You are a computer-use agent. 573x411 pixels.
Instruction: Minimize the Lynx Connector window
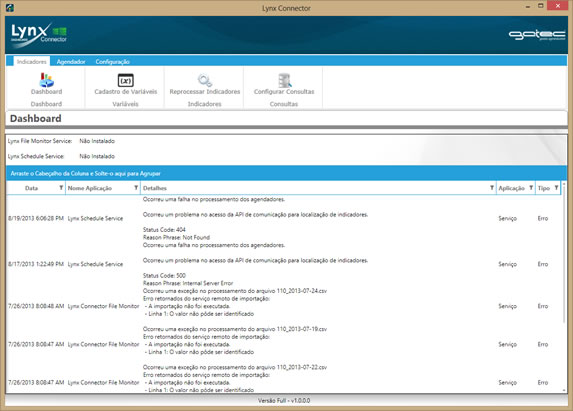point(528,7)
